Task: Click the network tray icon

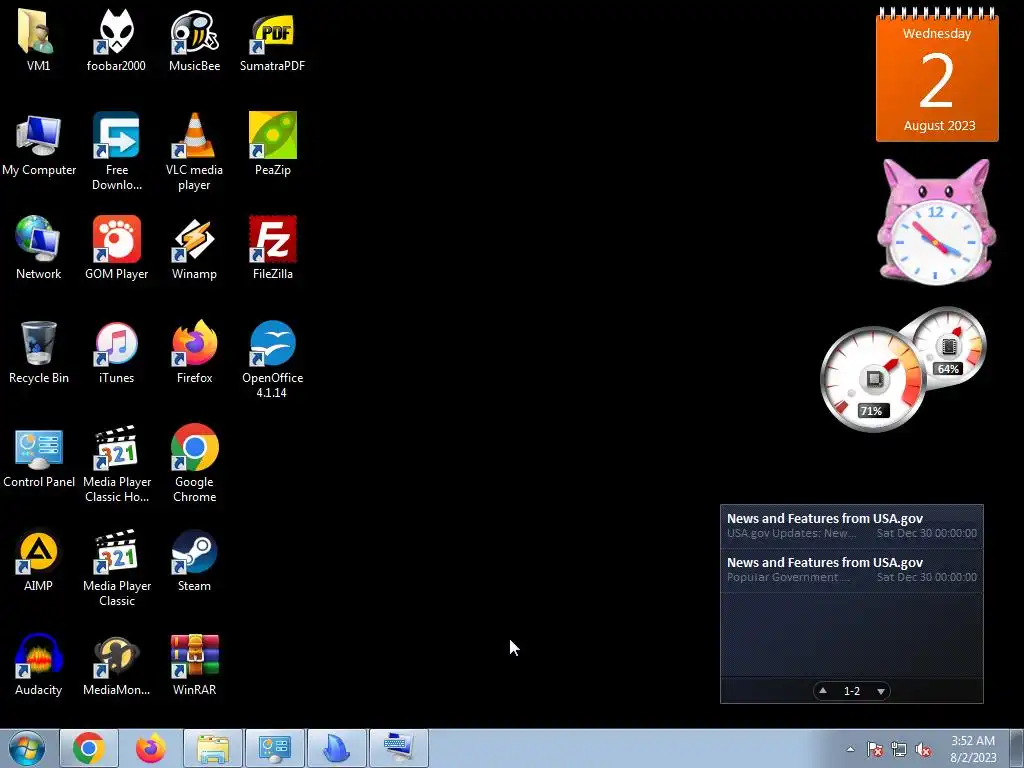Action: point(899,749)
